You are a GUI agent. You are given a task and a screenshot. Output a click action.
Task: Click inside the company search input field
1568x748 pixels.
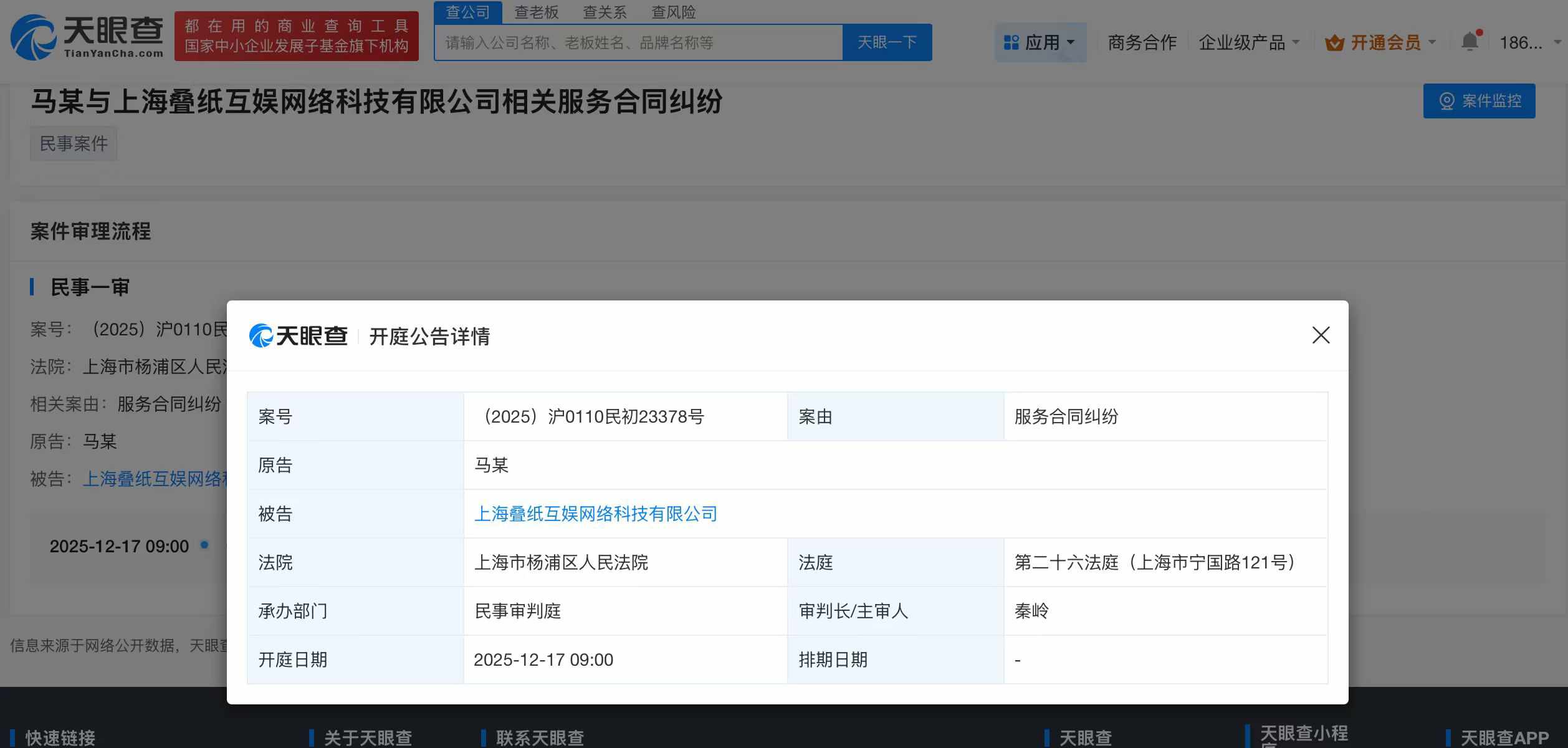(636, 42)
